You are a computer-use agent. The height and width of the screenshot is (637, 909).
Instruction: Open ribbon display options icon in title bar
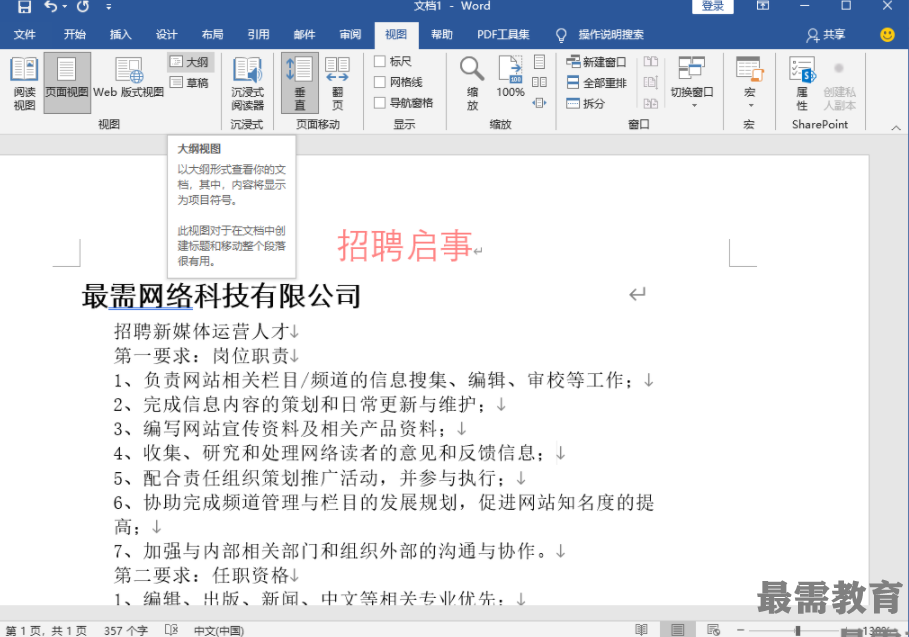(x=763, y=6)
